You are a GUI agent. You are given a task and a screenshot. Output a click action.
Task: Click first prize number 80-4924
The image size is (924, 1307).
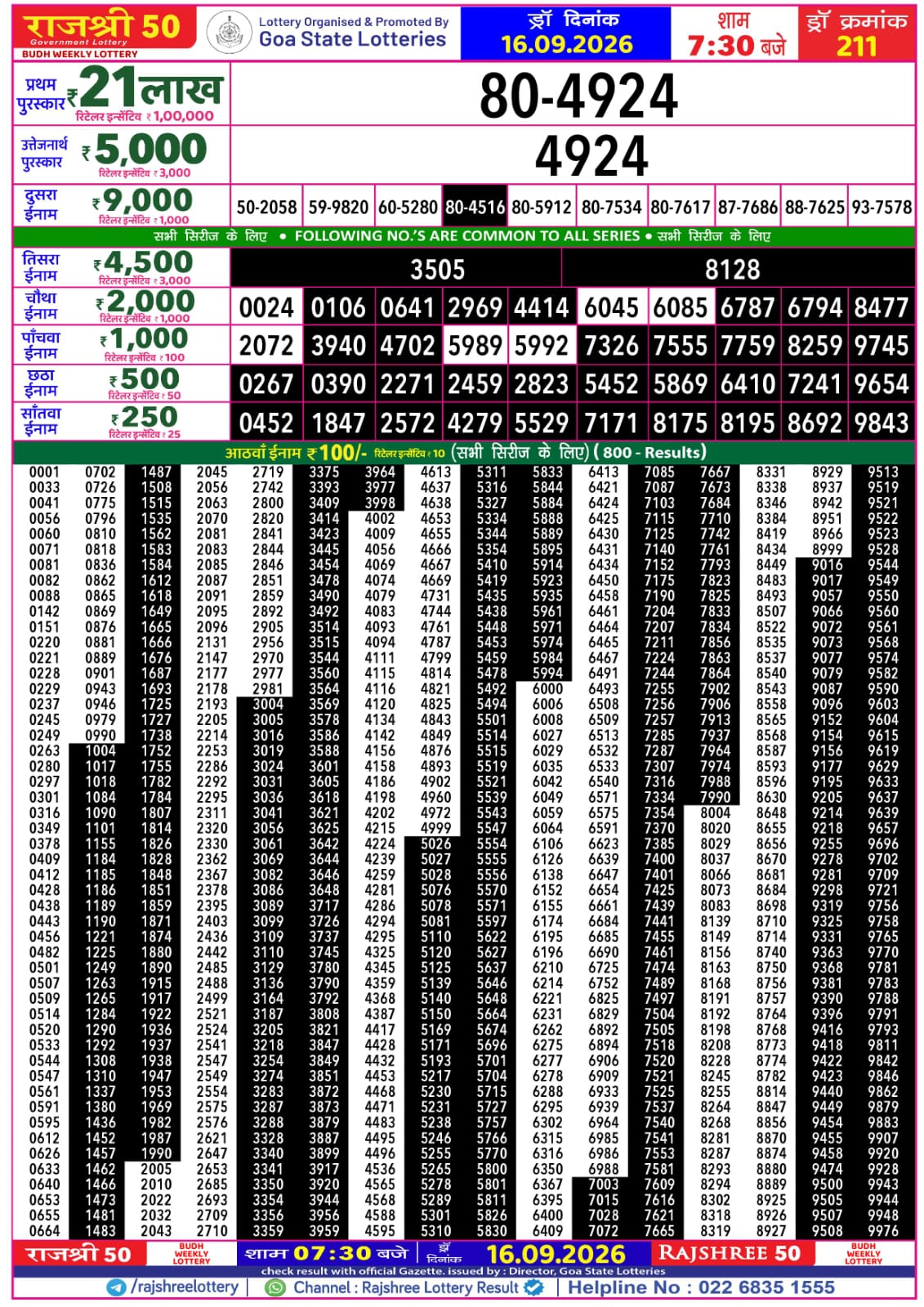[578, 96]
